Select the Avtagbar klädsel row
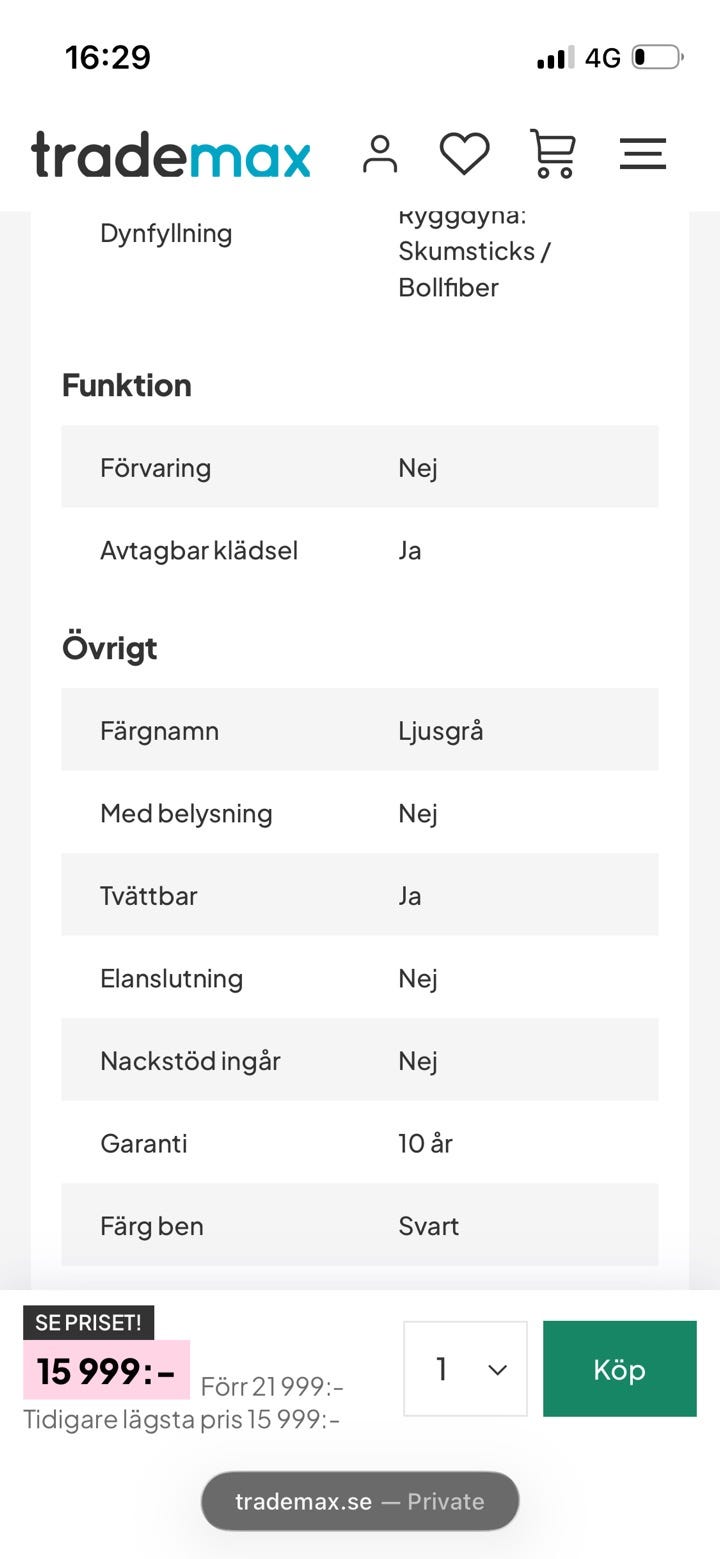 click(360, 550)
